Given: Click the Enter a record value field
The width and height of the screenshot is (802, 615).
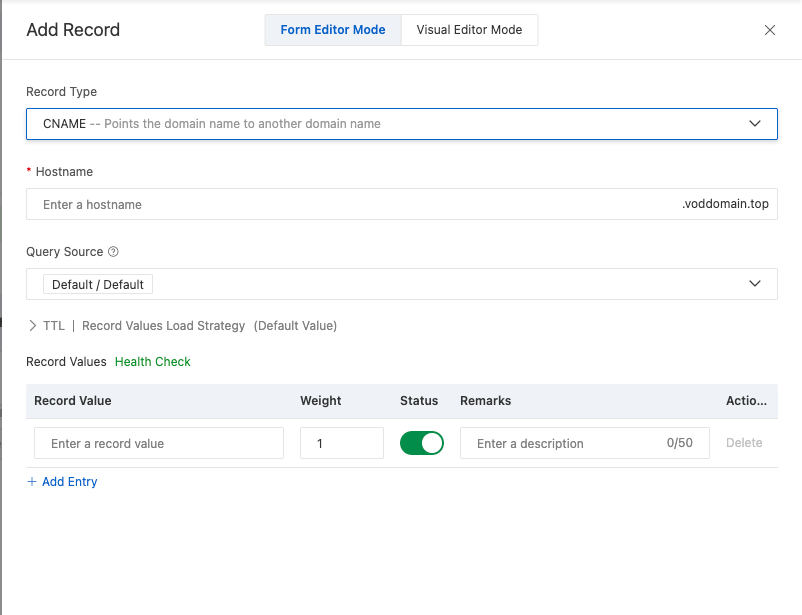Looking at the screenshot, I should click(x=159, y=443).
